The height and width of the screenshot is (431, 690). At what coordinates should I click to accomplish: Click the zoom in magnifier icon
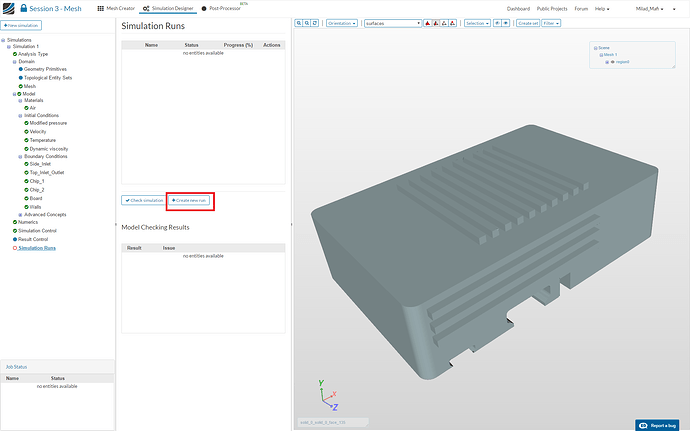tap(299, 23)
